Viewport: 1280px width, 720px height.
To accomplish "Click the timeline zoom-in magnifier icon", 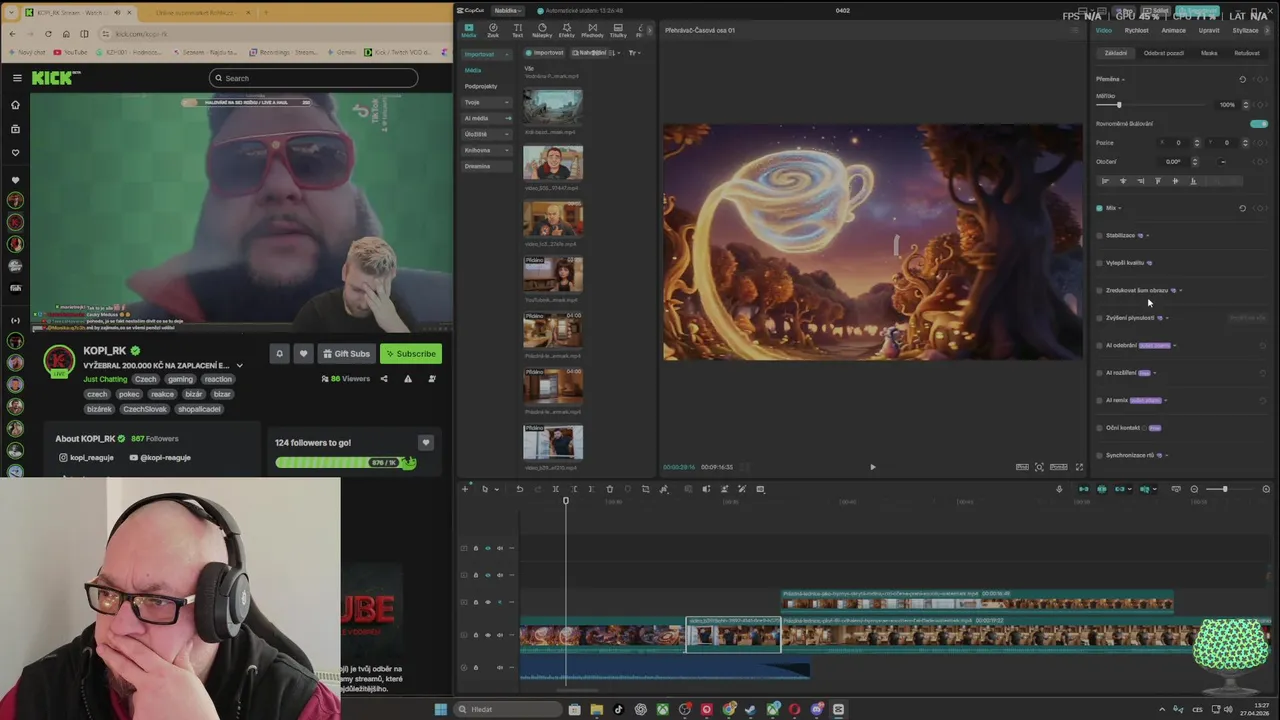I will [x=1266, y=489].
